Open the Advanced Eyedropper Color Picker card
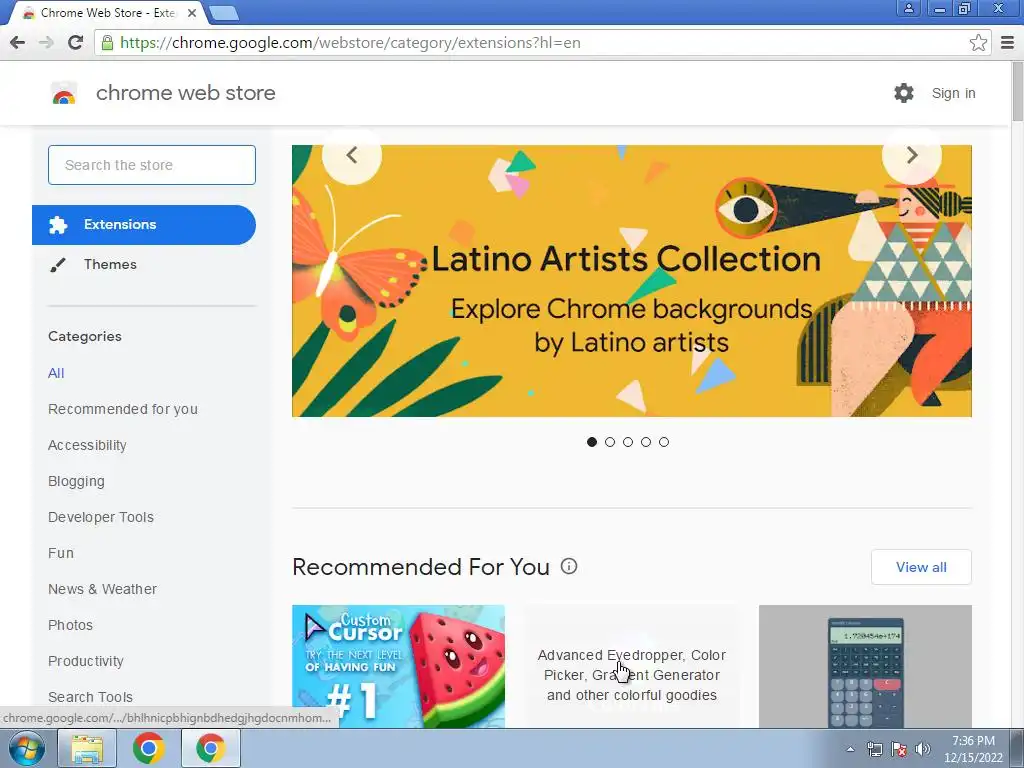The height and width of the screenshot is (768, 1024). click(632, 666)
